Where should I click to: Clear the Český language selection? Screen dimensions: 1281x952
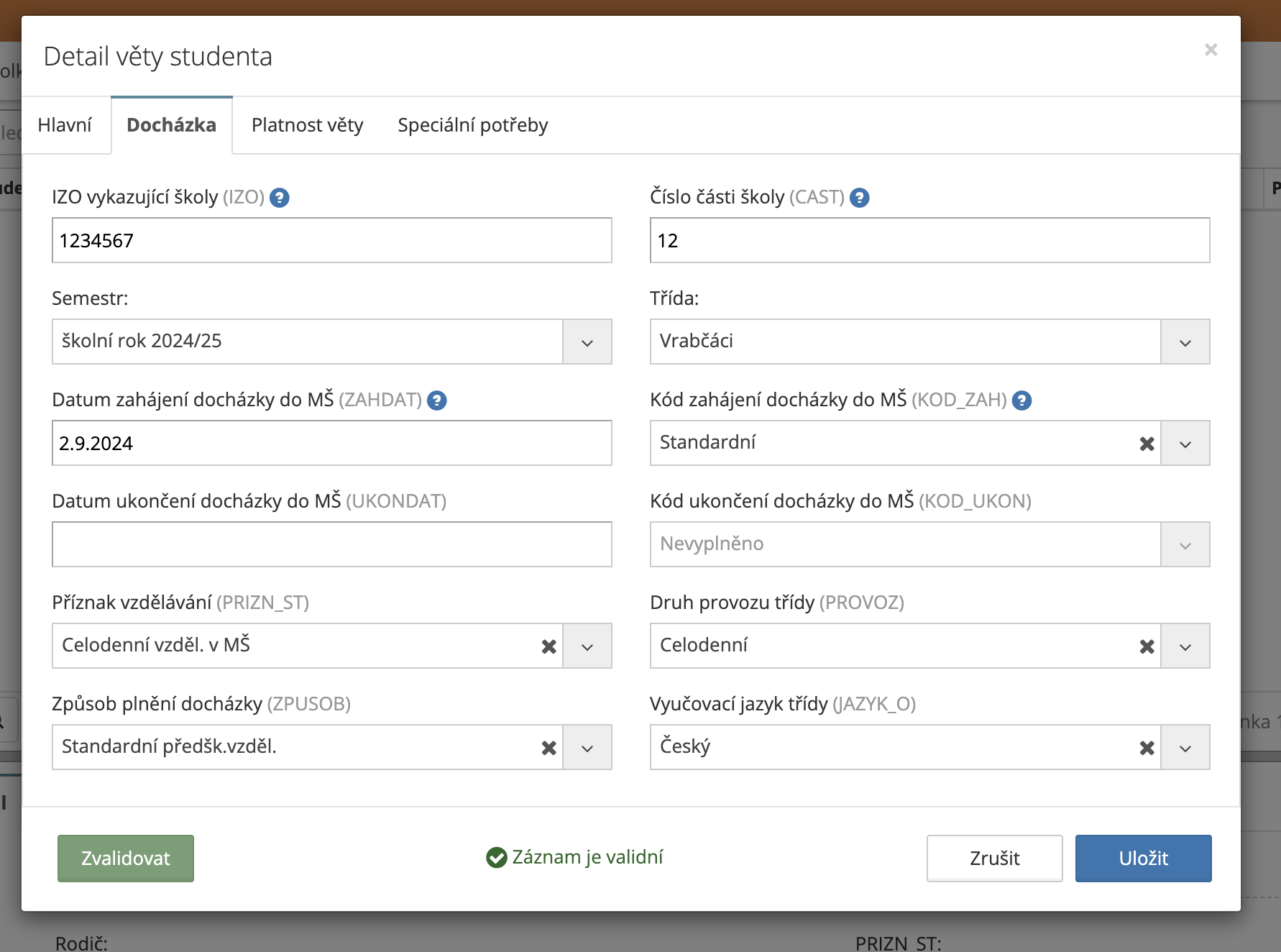point(1147,748)
